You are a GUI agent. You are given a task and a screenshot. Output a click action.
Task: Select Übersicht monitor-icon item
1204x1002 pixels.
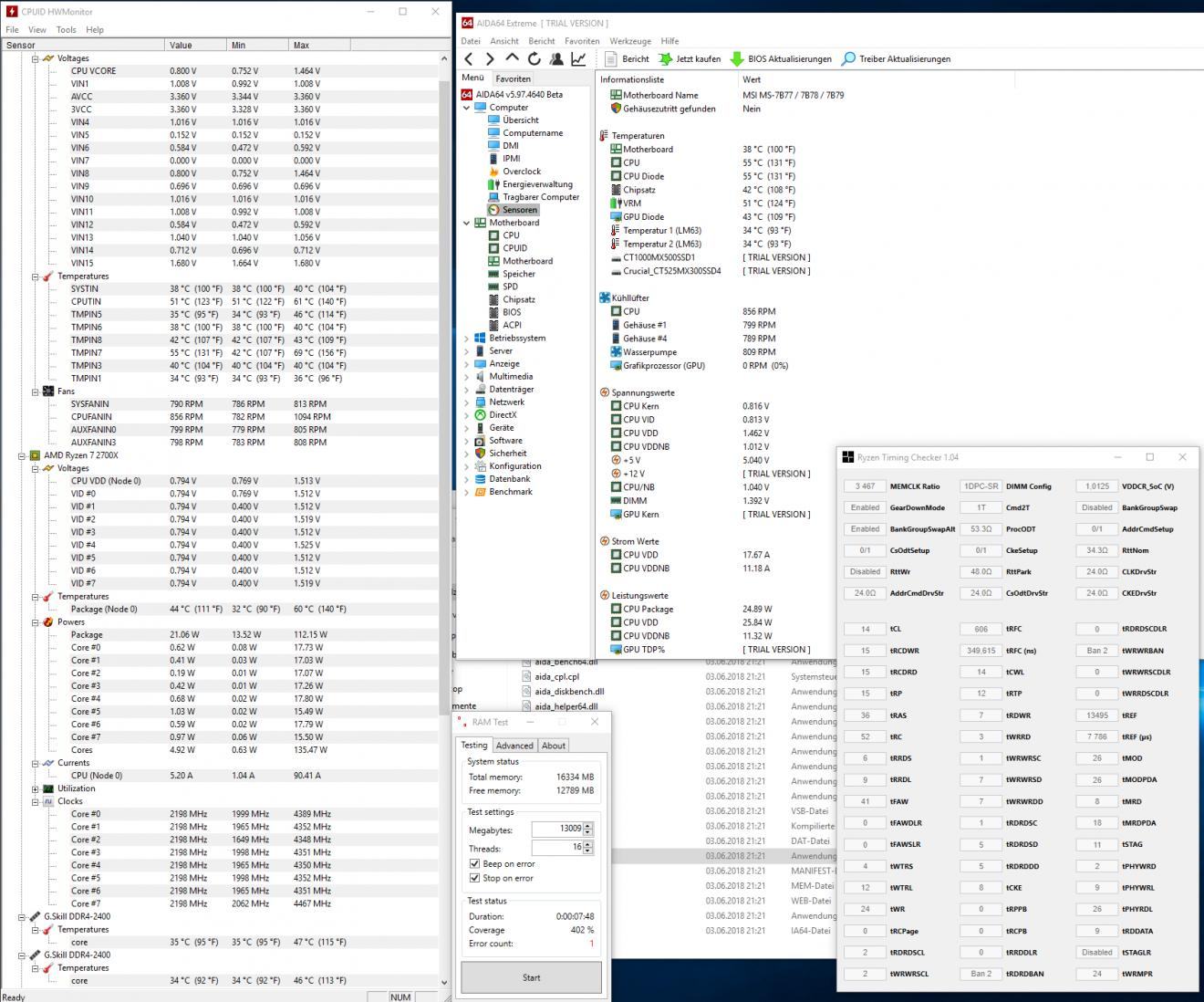[x=520, y=120]
